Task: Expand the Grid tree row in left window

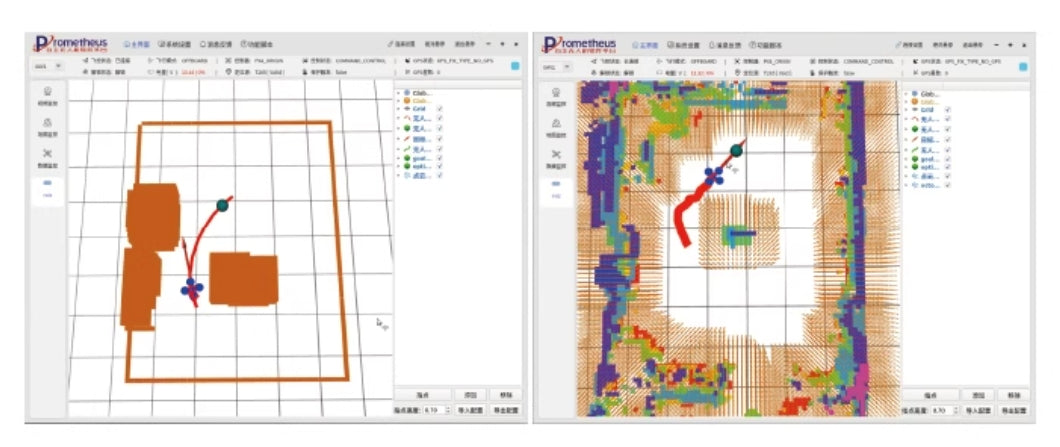Action: (398, 108)
